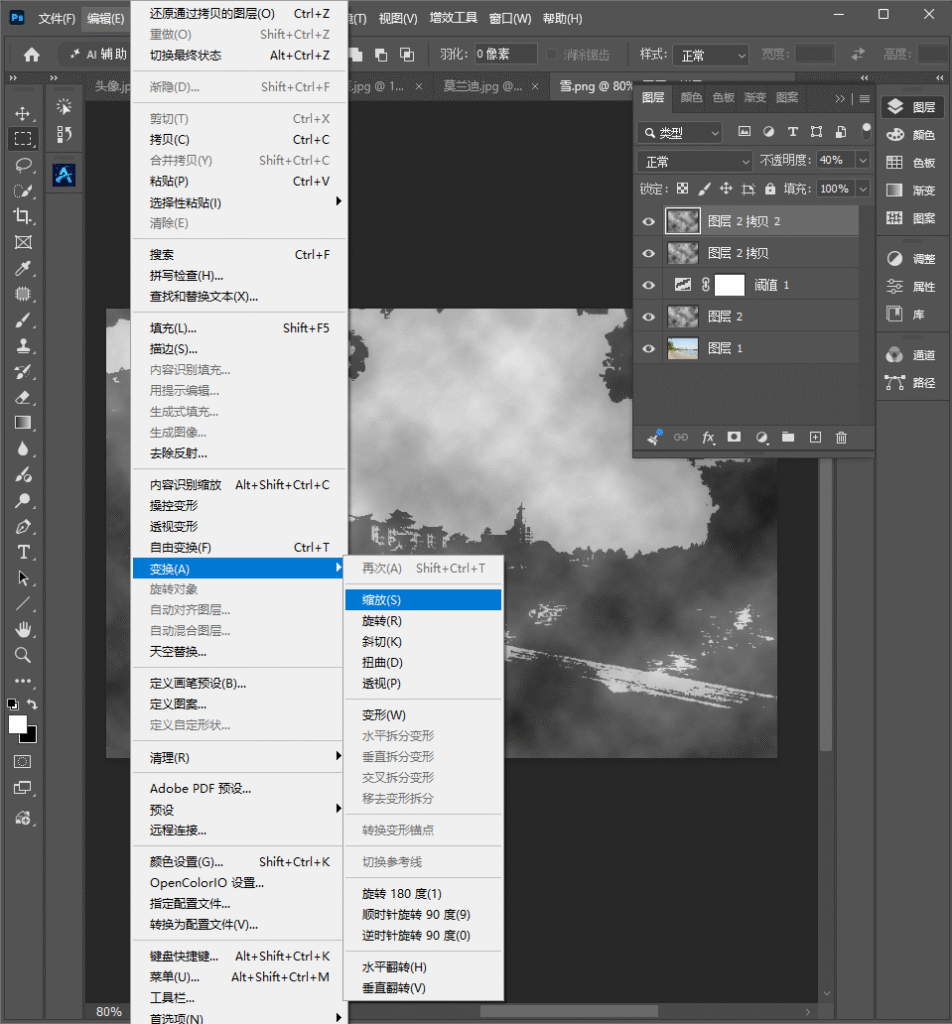The height and width of the screenshot is (1024, 952).
Task: Select the Gradient tool
Action: point(23,423)
